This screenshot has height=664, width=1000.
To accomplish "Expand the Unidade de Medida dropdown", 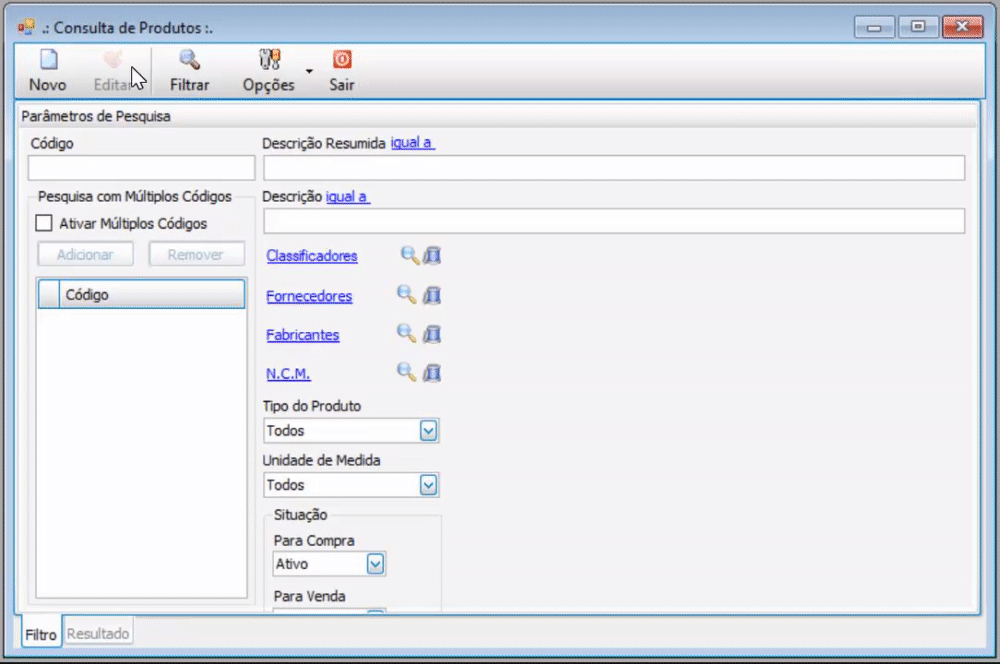I will coord(429,485).
